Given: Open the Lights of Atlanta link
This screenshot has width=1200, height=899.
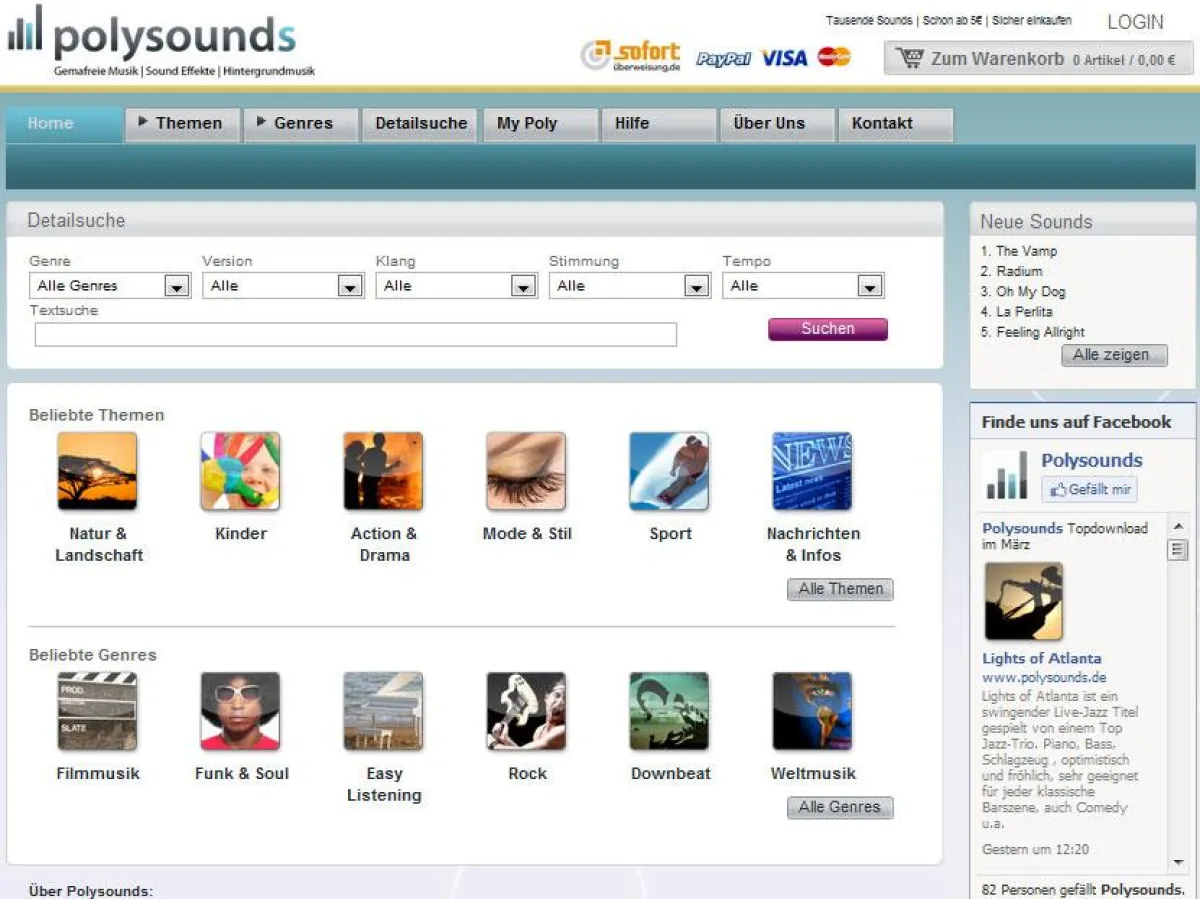Looking at the screenshot, I should pos(1041,658).
